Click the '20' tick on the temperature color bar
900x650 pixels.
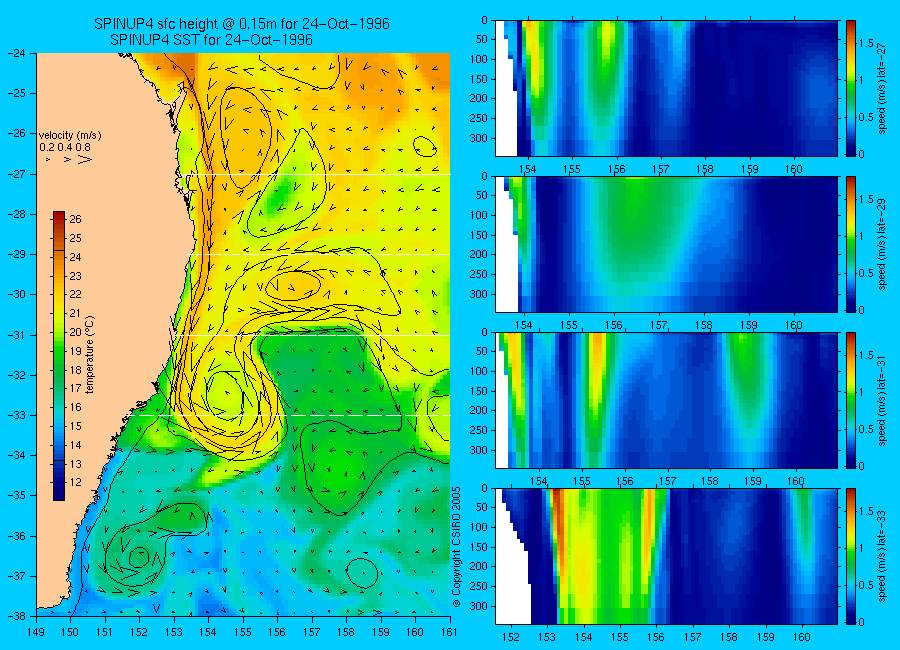(76, 332)
